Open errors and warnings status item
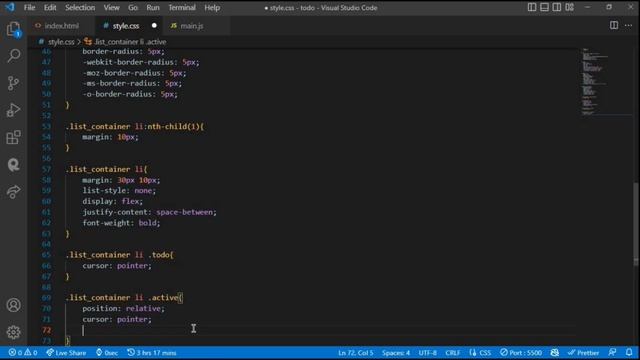The image size is (640, 360). click(23, 353)
